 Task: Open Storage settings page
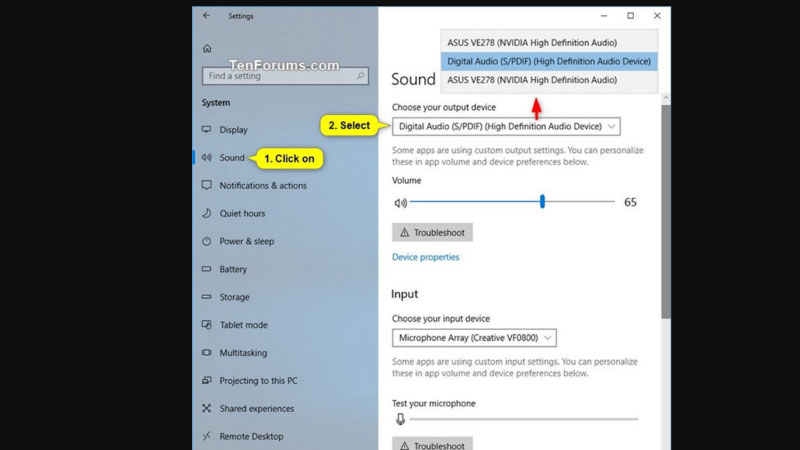(x=235, y=297)
